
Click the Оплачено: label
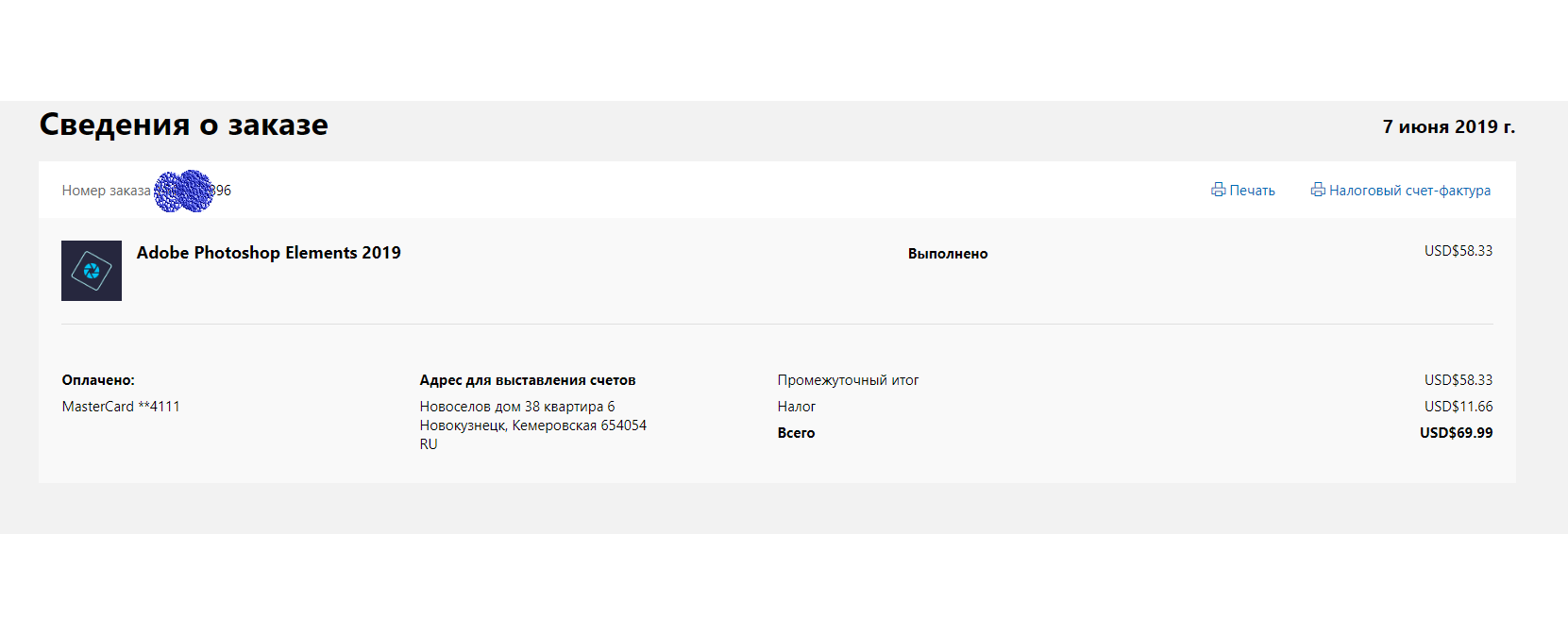(98, 380)
